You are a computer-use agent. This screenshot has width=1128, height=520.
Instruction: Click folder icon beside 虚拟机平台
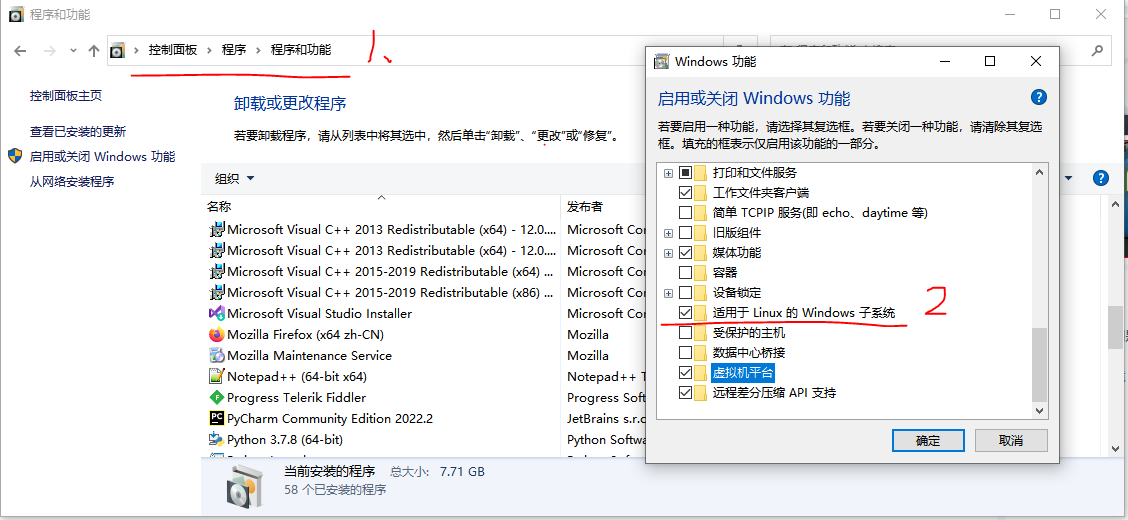pyautogui.click(x=701, y=373)
